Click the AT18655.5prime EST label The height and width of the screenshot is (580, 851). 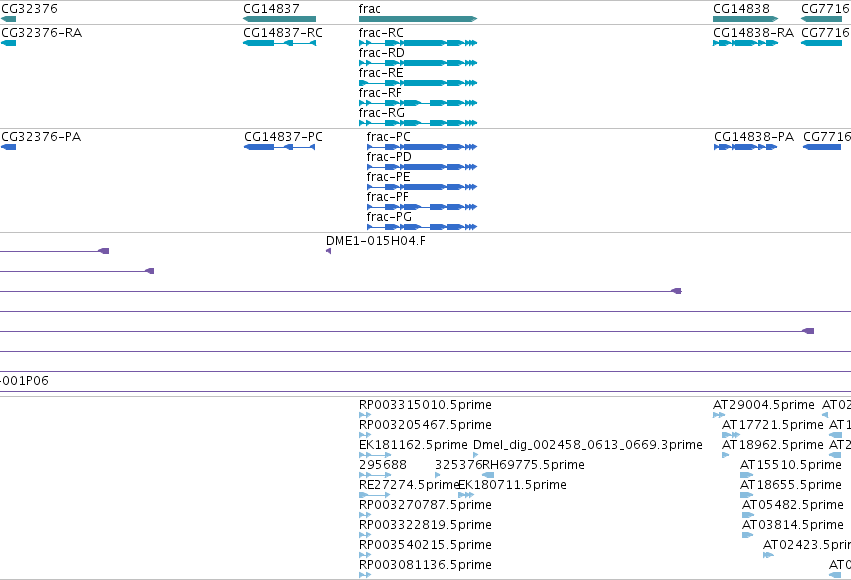pyautogui.click(x=791, y=485)
